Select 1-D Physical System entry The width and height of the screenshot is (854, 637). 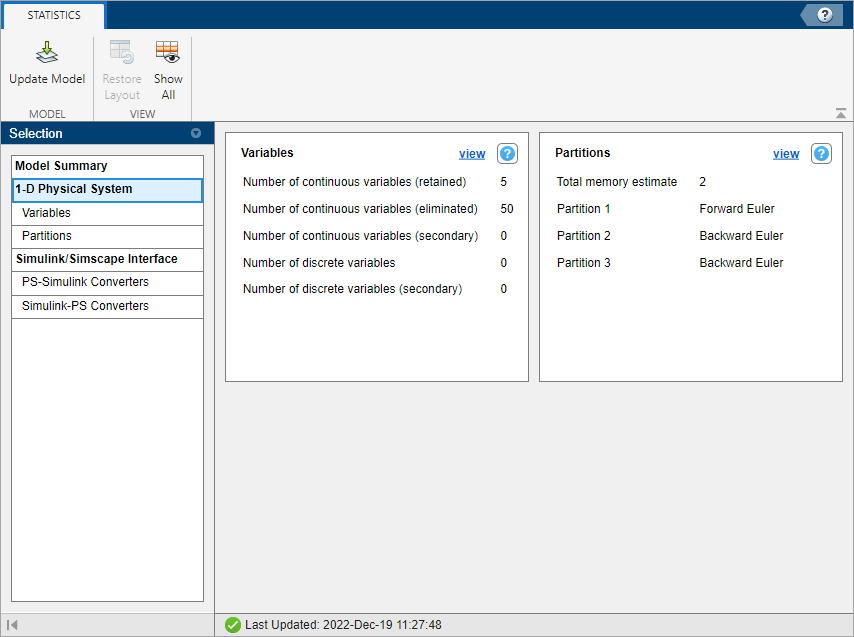[x=74, y=189]
